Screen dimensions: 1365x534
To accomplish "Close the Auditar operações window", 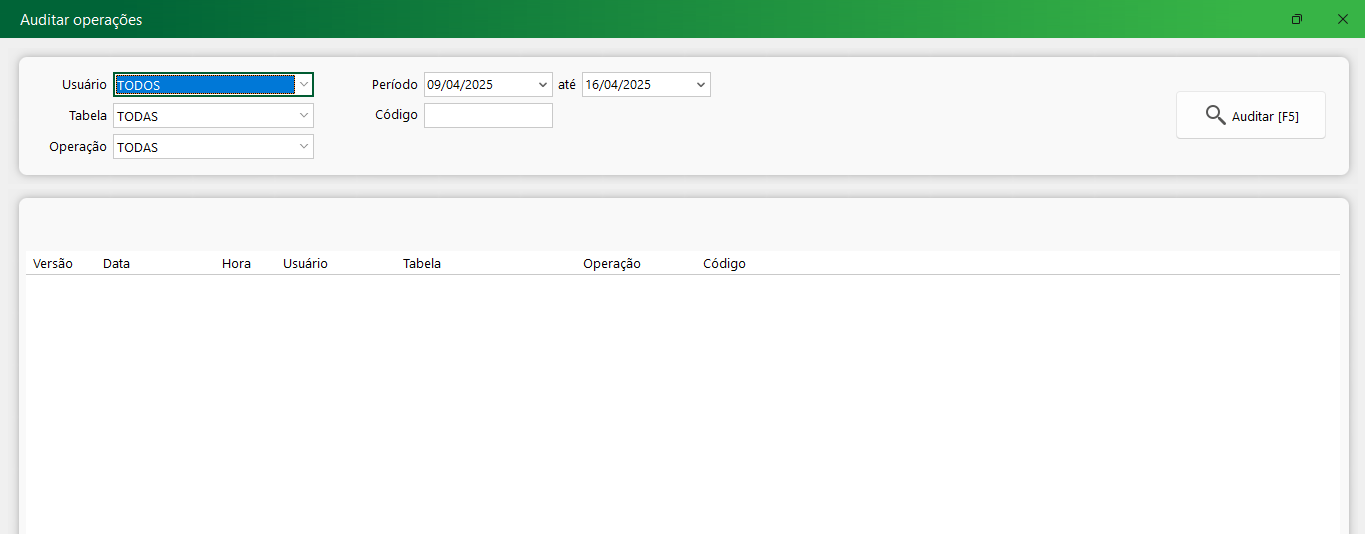I will [1342, 19].
